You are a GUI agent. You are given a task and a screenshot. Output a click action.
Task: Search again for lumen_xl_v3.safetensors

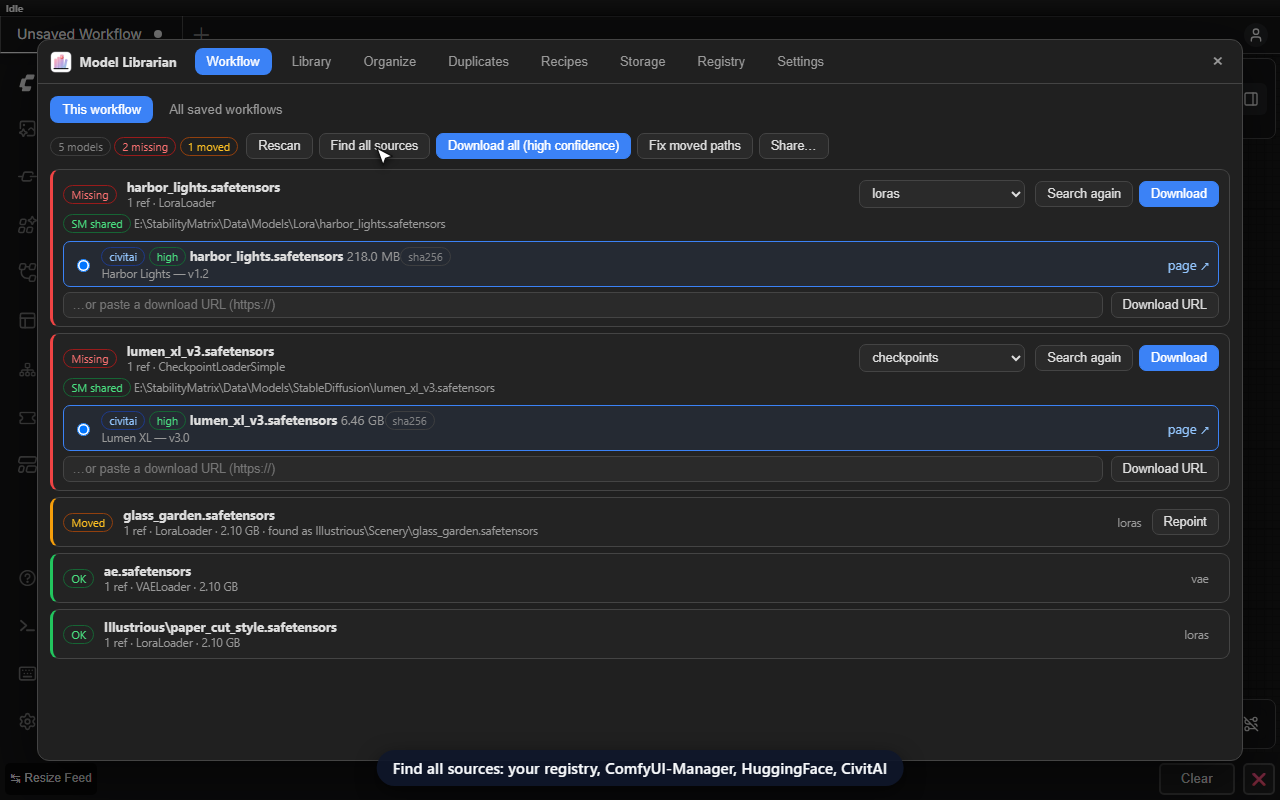pos(1084,357)
